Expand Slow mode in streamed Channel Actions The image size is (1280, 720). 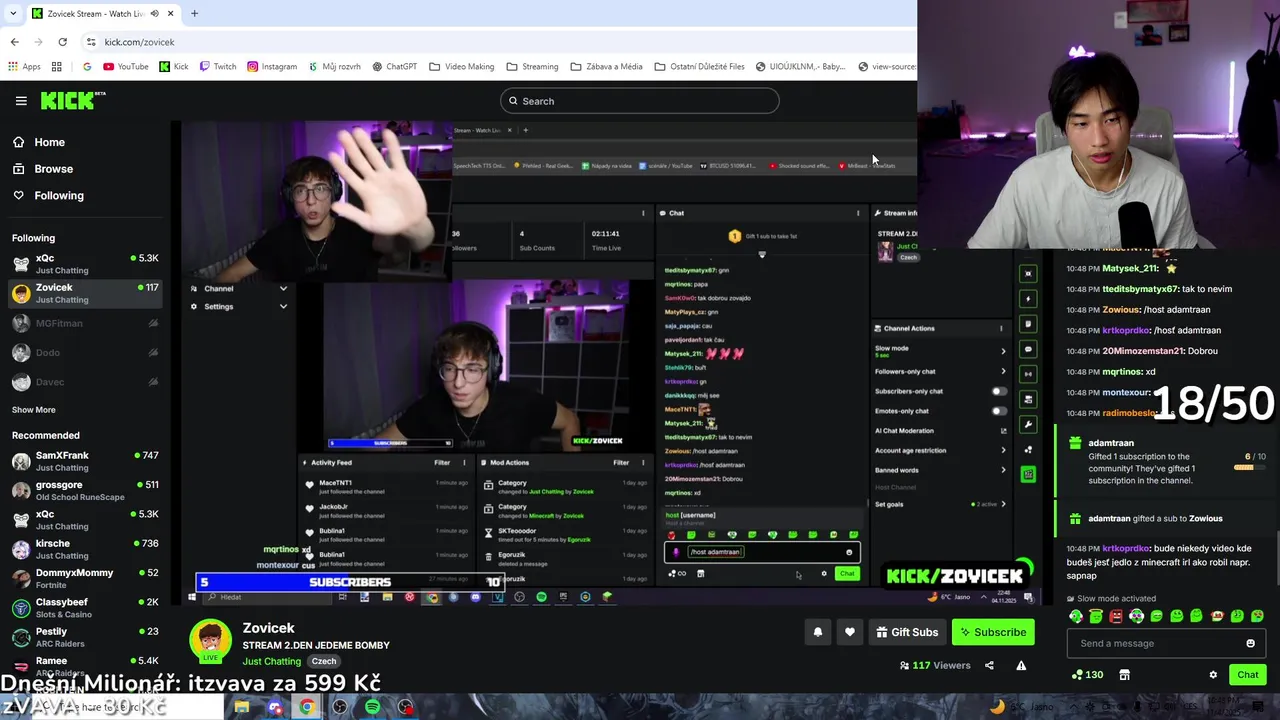pyautogui.click(x=1003, y=351)
